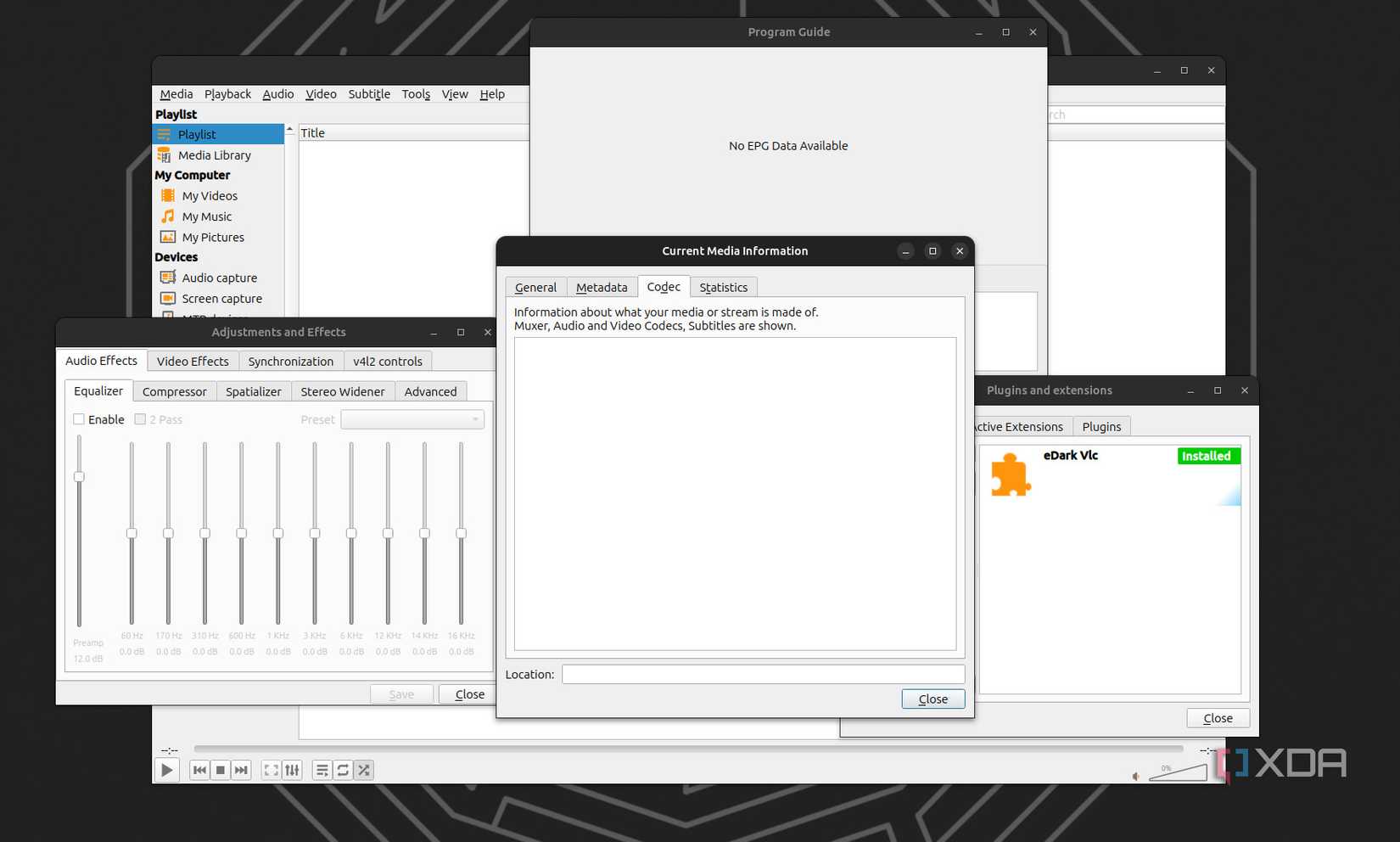Open extended settings via the sliders icon

292,770
